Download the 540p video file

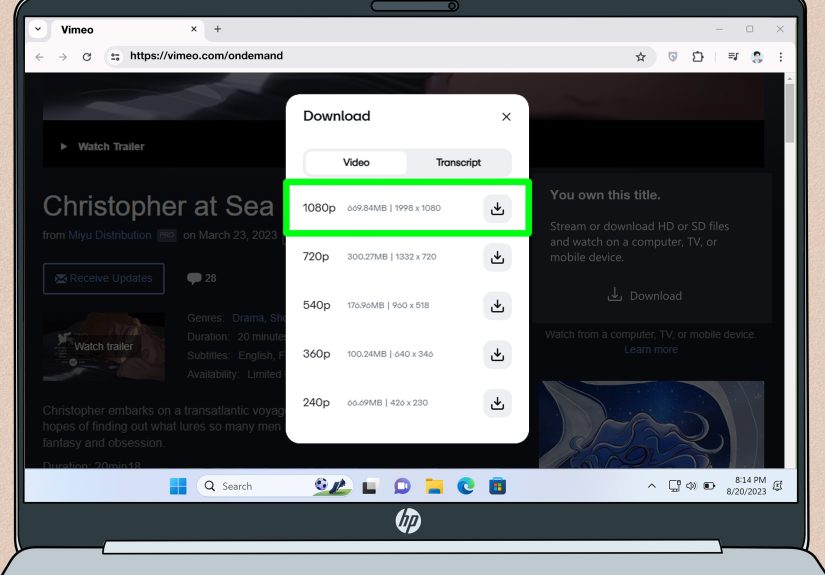(x=497, y=306)
